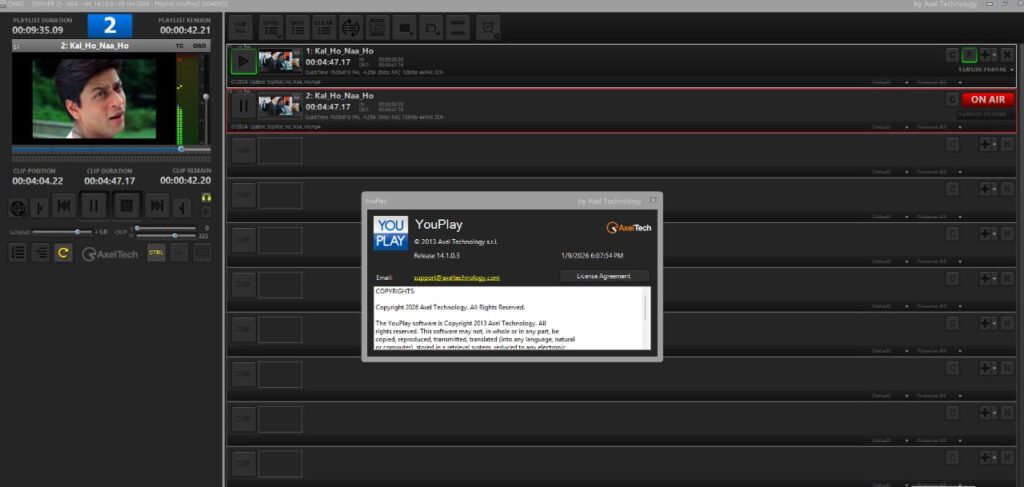Click the CUE button on third playlist slot

(243, 150)
